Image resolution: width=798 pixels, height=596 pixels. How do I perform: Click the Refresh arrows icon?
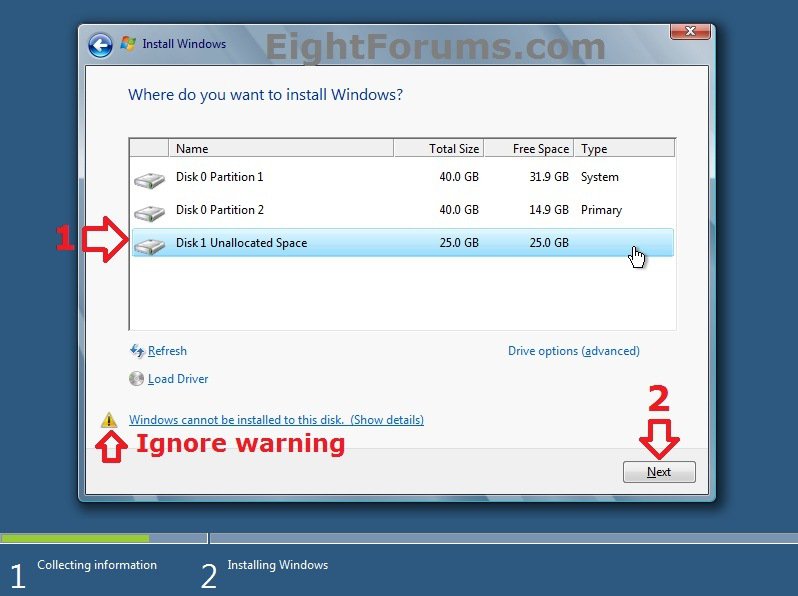[x=137, y=351]
